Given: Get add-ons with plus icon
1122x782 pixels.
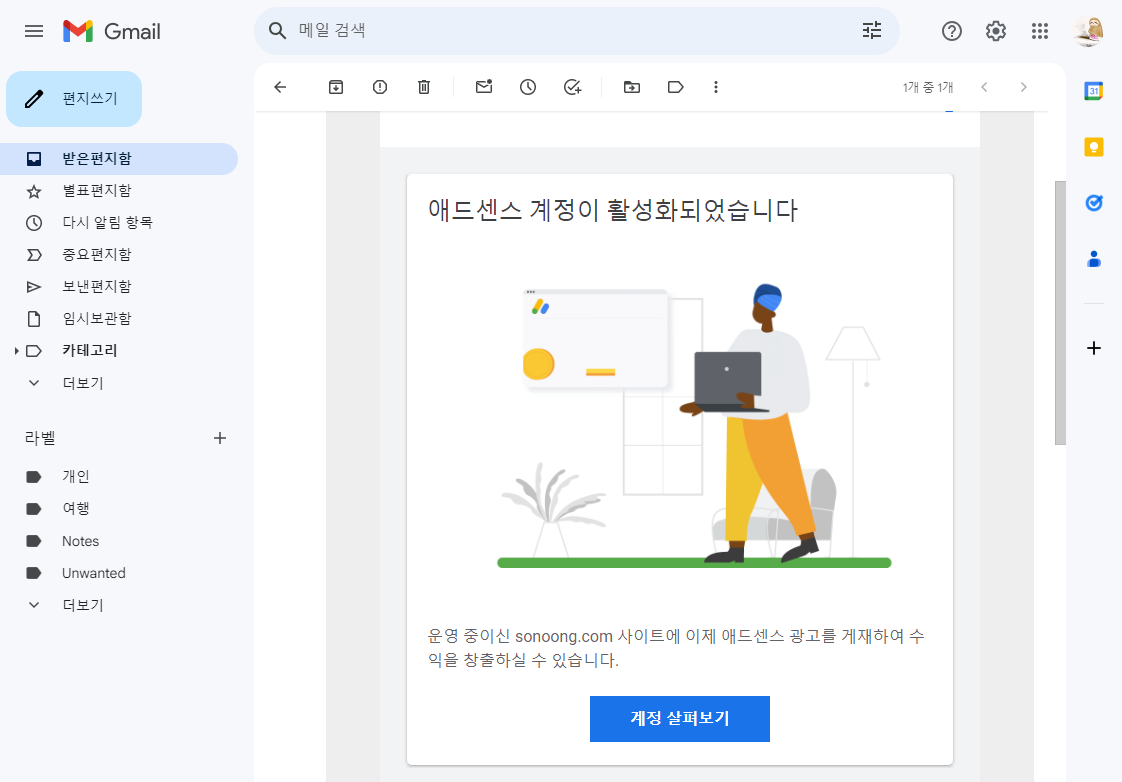Looking at the screenshot, I should [1093, 348].
